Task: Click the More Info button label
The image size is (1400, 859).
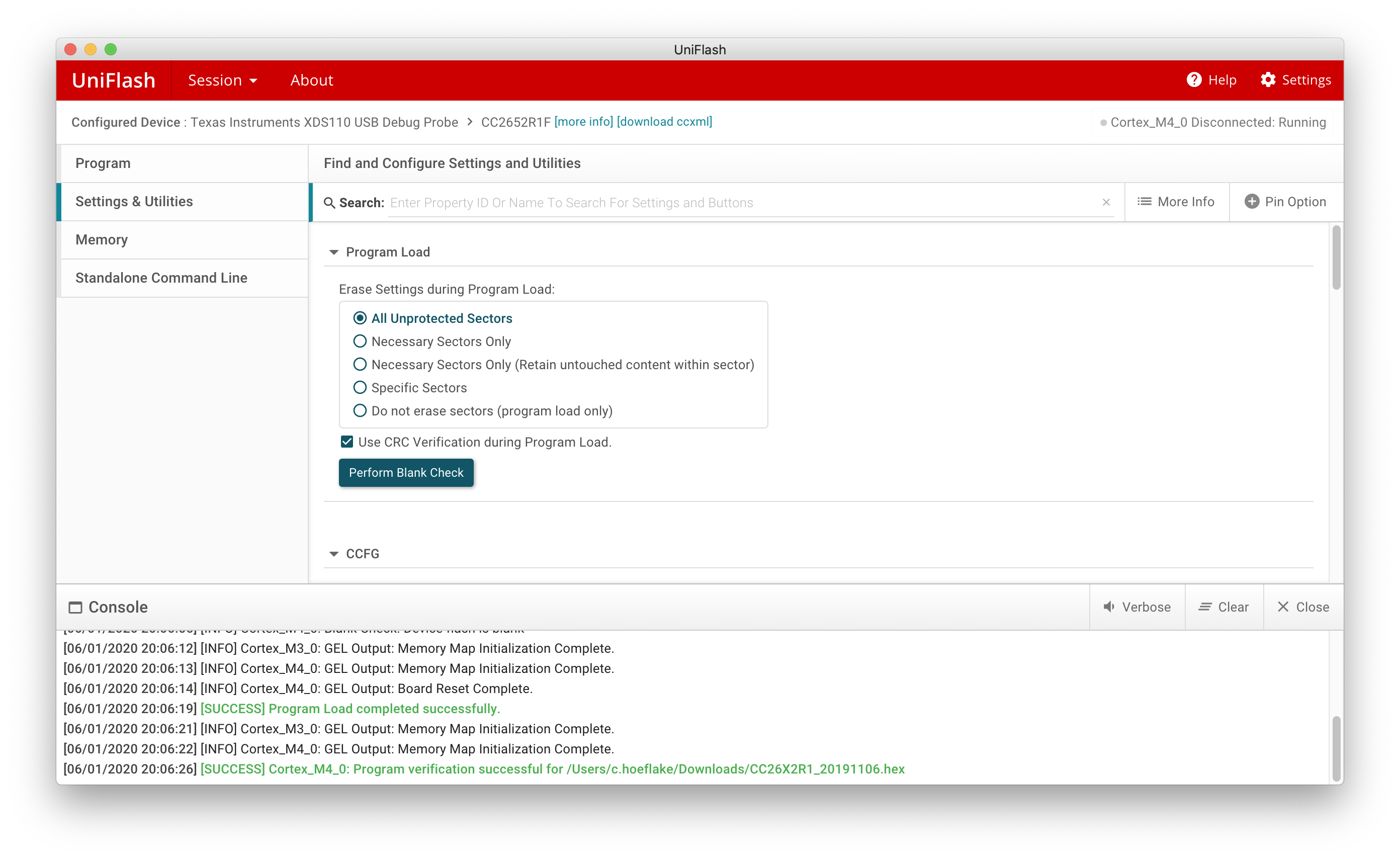Action: coord(1186,202)
